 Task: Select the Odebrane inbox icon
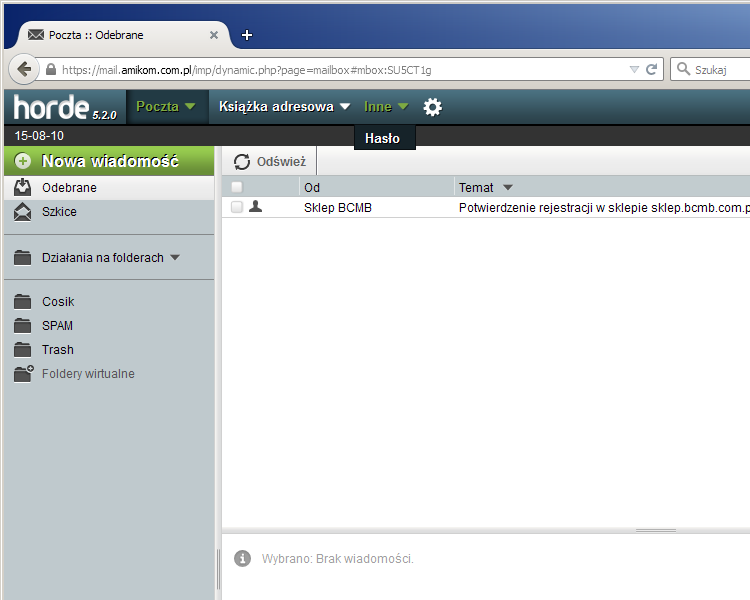pyautogui.click(x=23, y=188)
